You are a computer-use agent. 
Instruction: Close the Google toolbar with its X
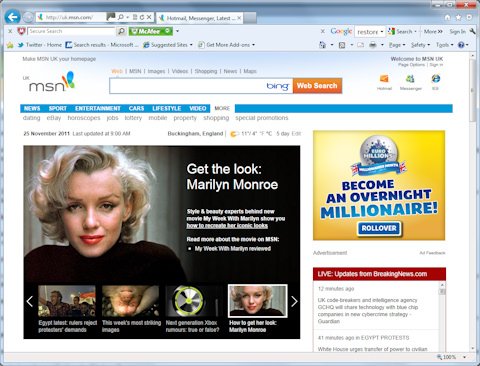pos(322,31)
